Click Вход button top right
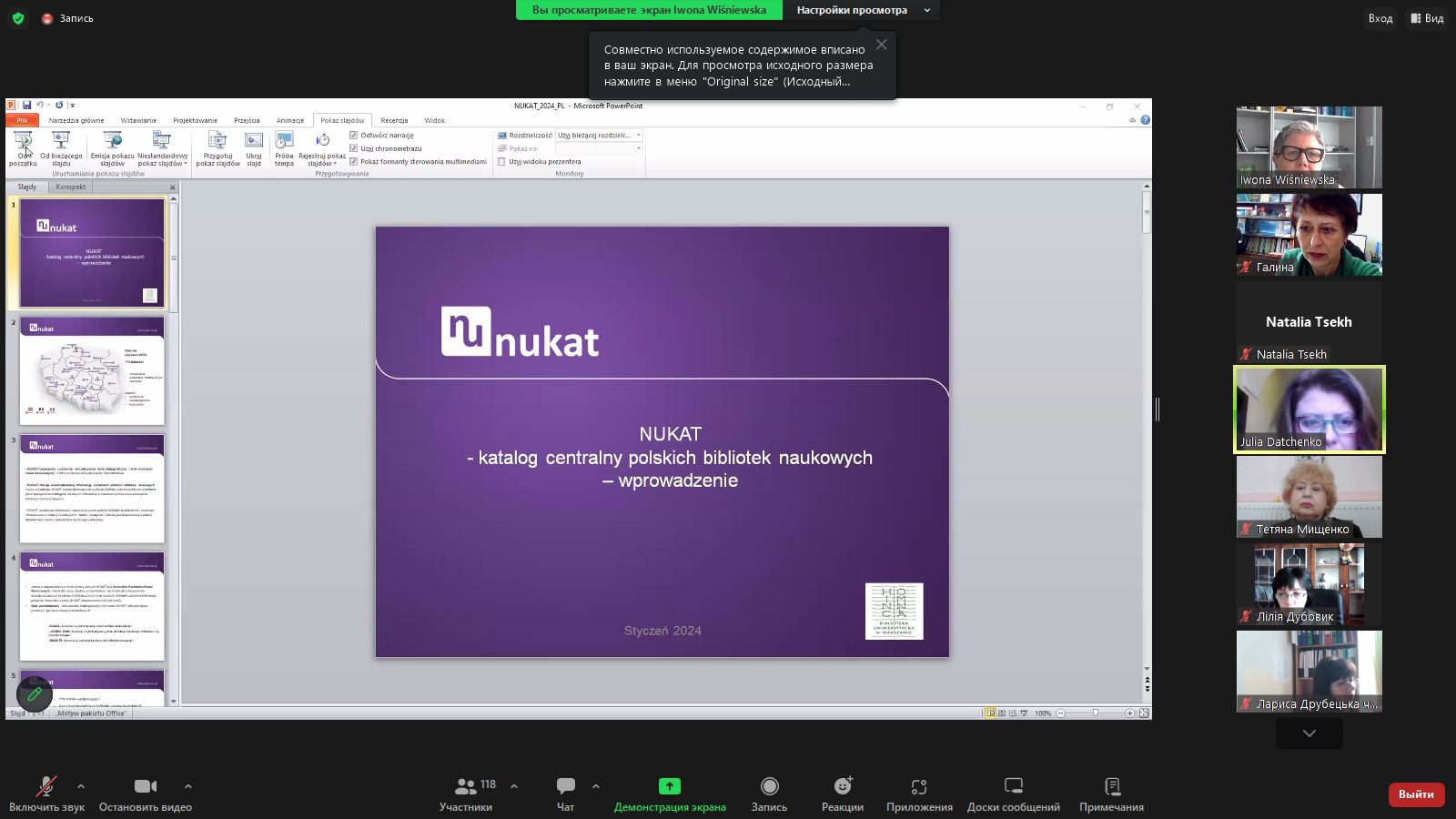The width and height of the screenshot is (1456, 819). click(1380, 18)
